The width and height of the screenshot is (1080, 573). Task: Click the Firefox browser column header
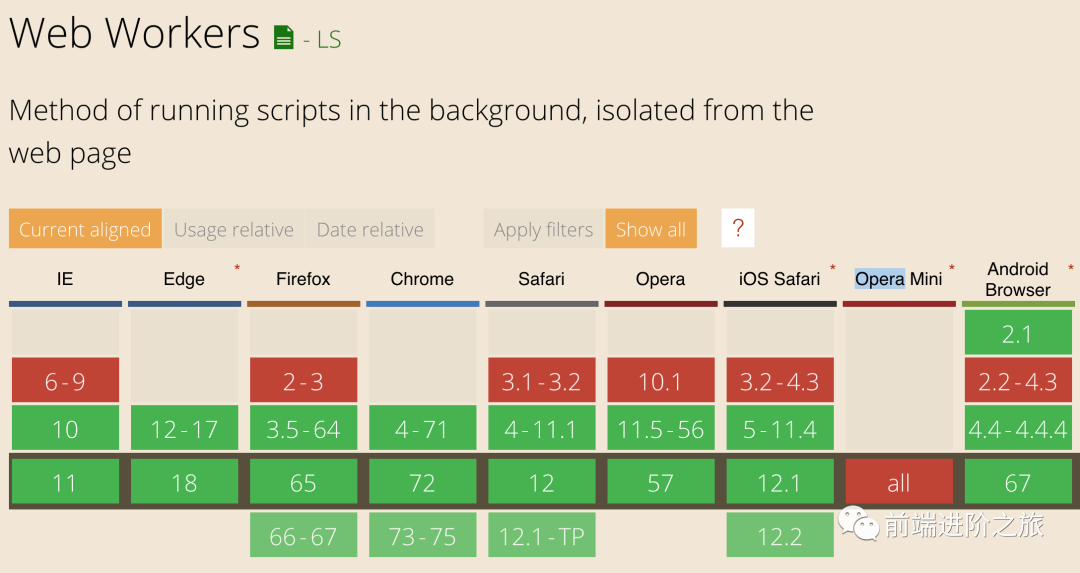tap(303, 279)
